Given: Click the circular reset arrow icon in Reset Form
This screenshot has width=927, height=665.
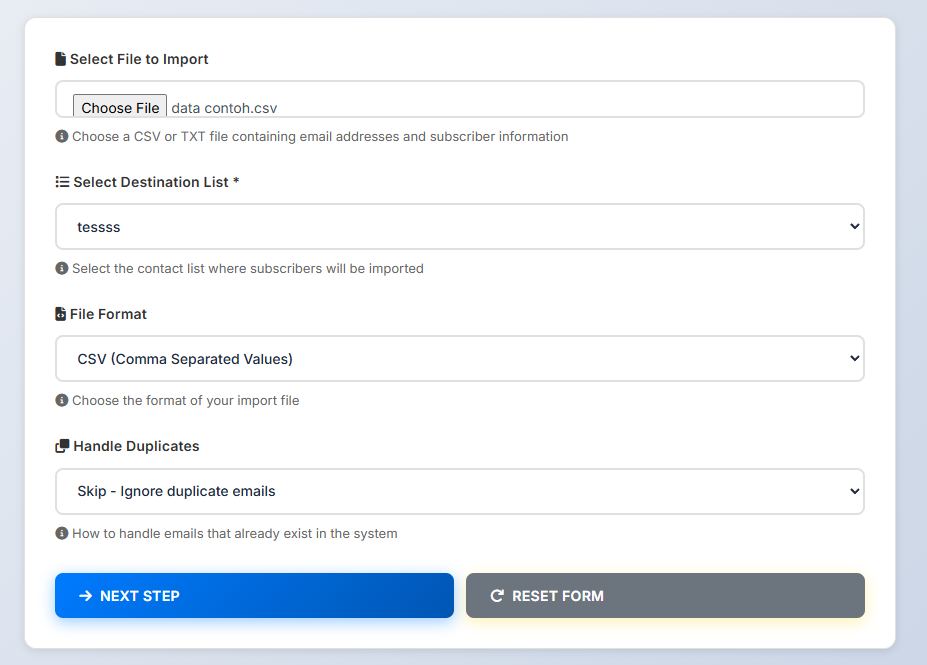Looking at the screenshot, I should pyautogui.click(x=497, y=596).
